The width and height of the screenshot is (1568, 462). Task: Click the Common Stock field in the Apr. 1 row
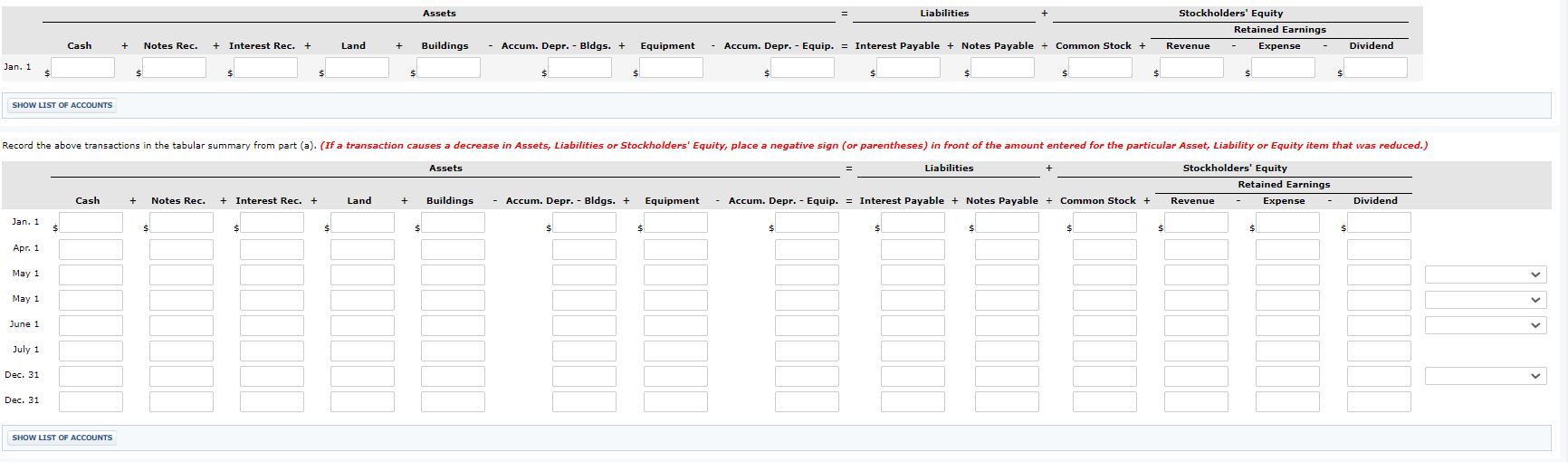(x=1104, y=249)
